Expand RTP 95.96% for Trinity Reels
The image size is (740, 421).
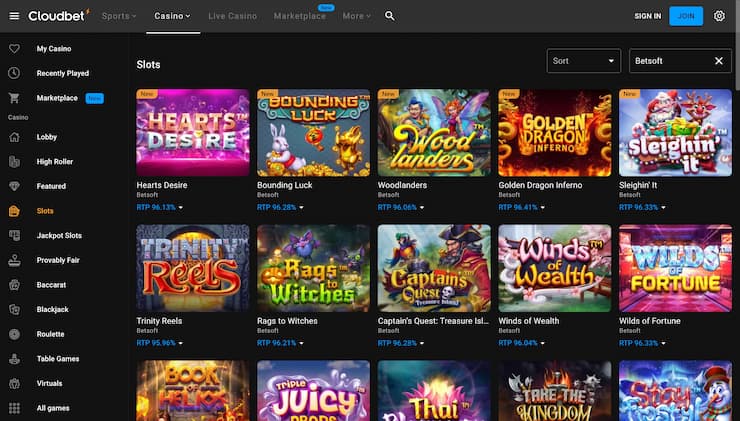click(x=160, y=343)
